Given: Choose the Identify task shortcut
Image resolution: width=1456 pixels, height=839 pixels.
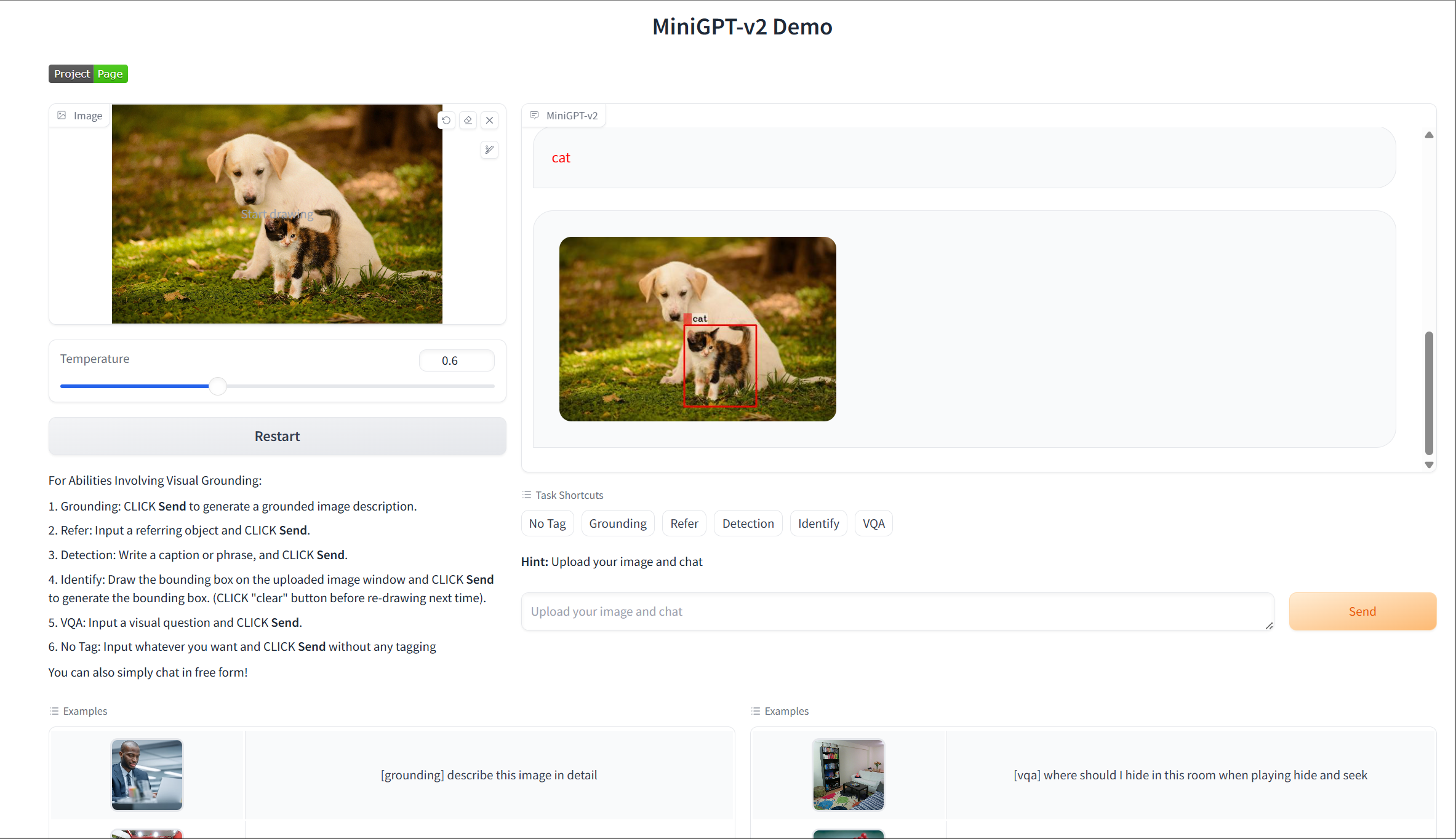Looking at the screenshot, I should point(818,523).
